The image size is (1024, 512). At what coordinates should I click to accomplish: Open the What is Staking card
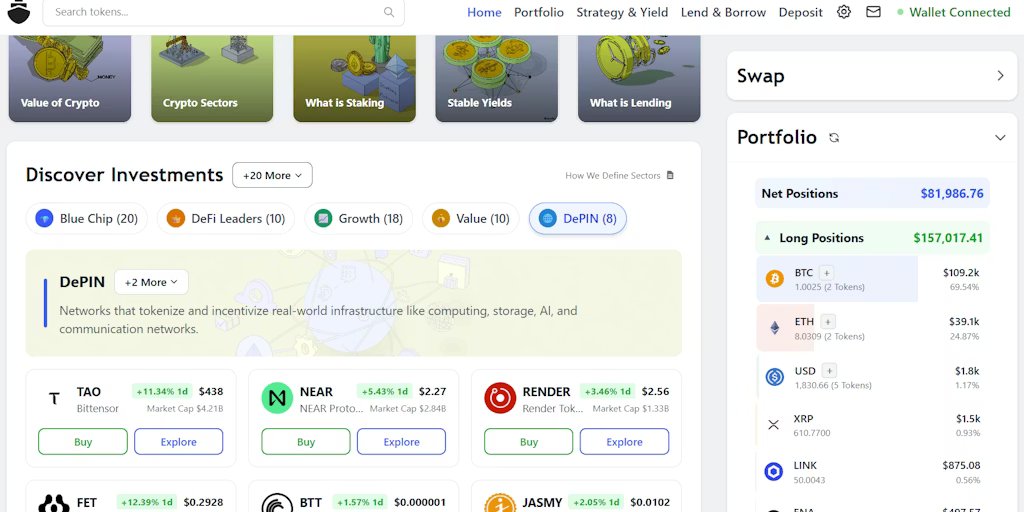(354, 78)
